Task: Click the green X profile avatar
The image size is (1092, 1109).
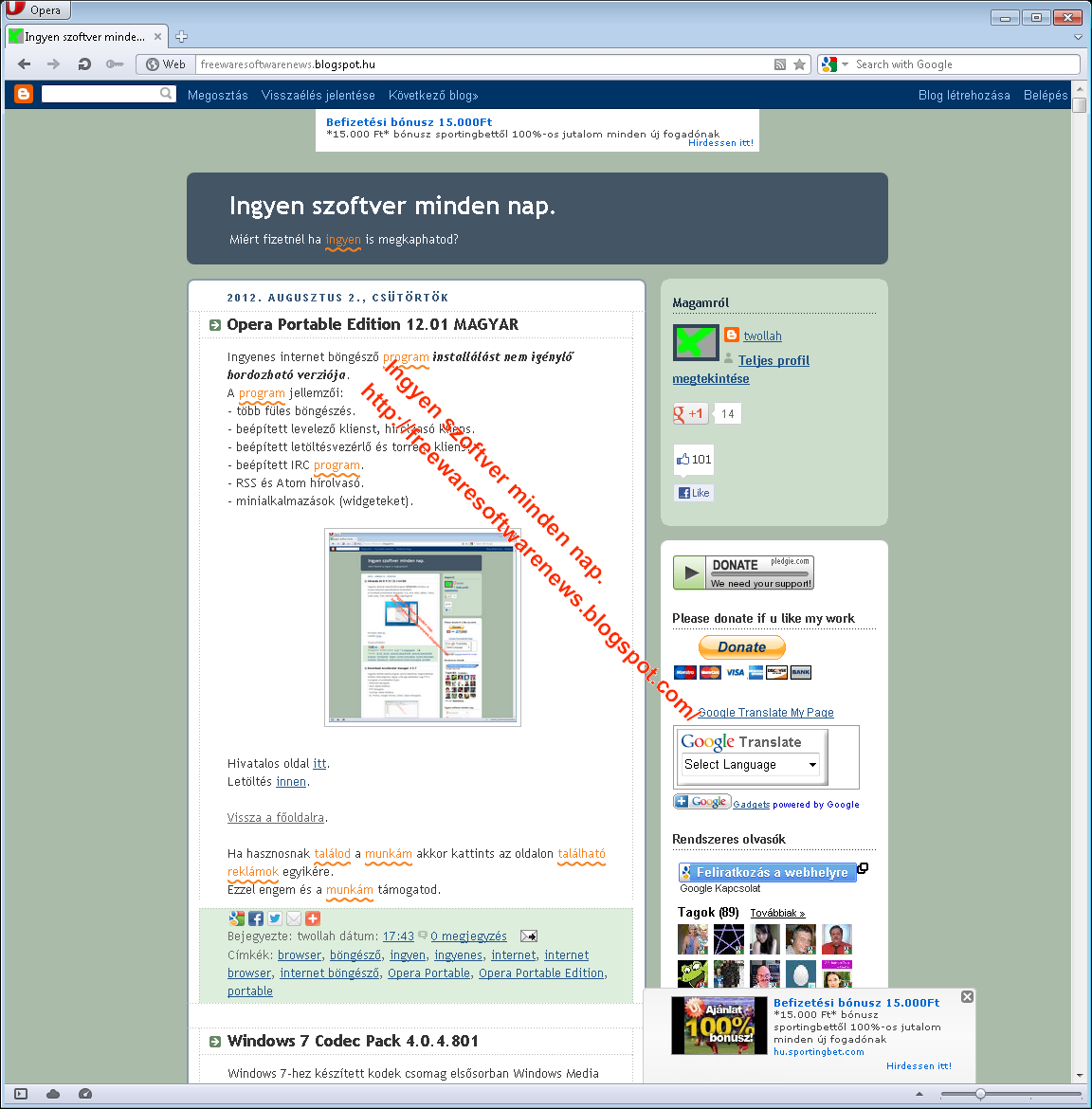Action: (696, 342)
